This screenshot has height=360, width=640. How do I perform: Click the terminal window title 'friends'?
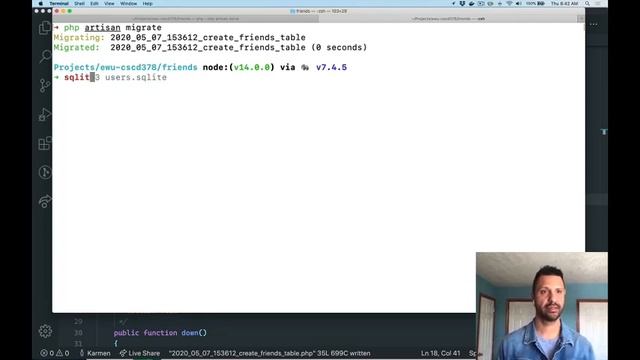point(318,11)
